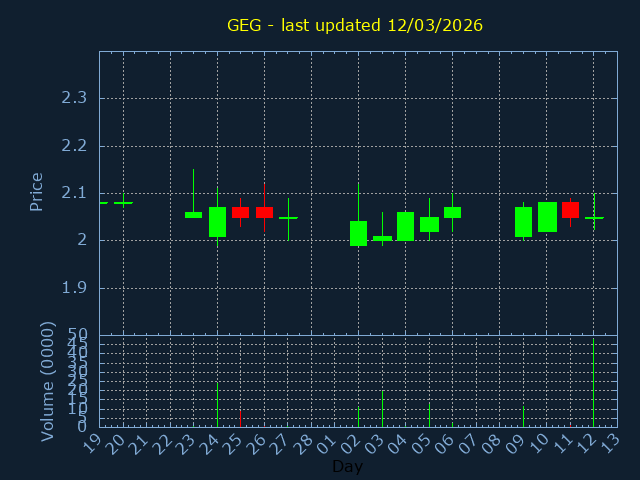Click the 'Day' x-axis label
The width and height of the screenshot is (640, 480).
coord(347,467)
